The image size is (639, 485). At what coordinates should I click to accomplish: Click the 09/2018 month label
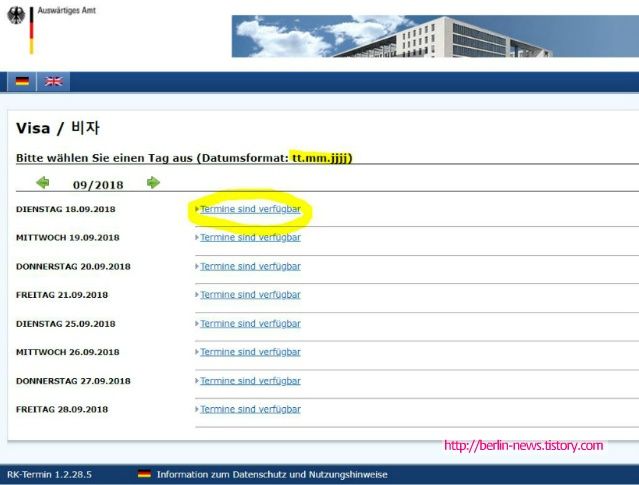[98, 185]
